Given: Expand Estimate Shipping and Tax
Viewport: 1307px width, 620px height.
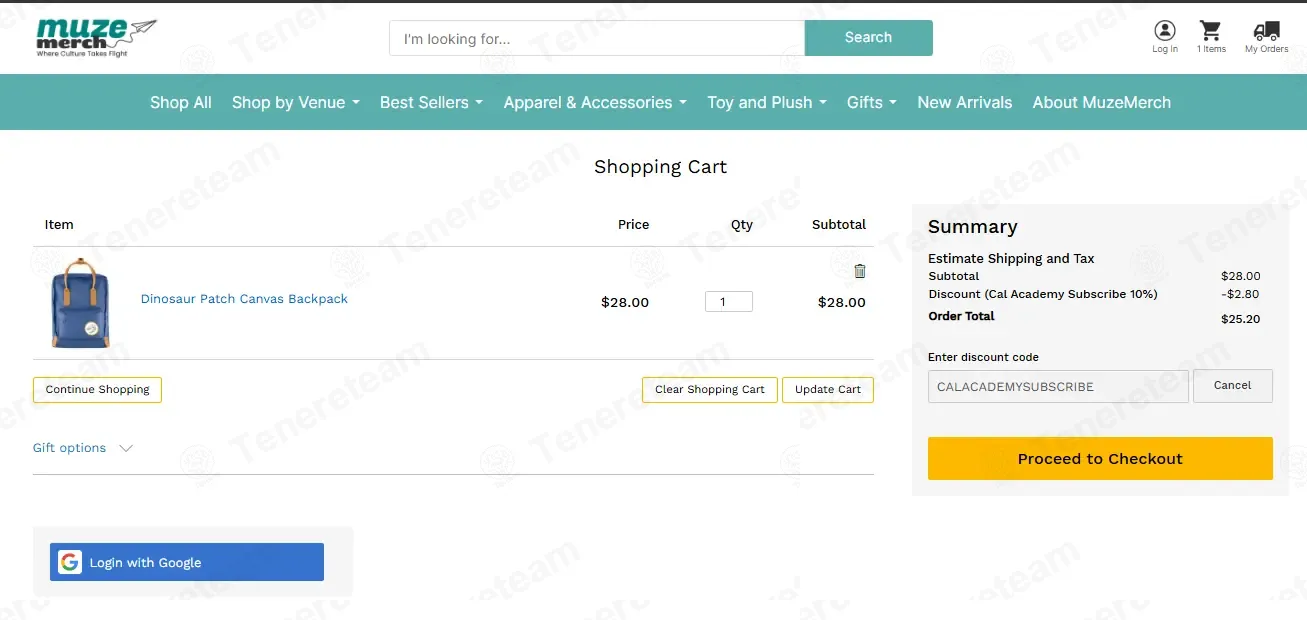Looking at the screenshot, I should [1011, 258].
